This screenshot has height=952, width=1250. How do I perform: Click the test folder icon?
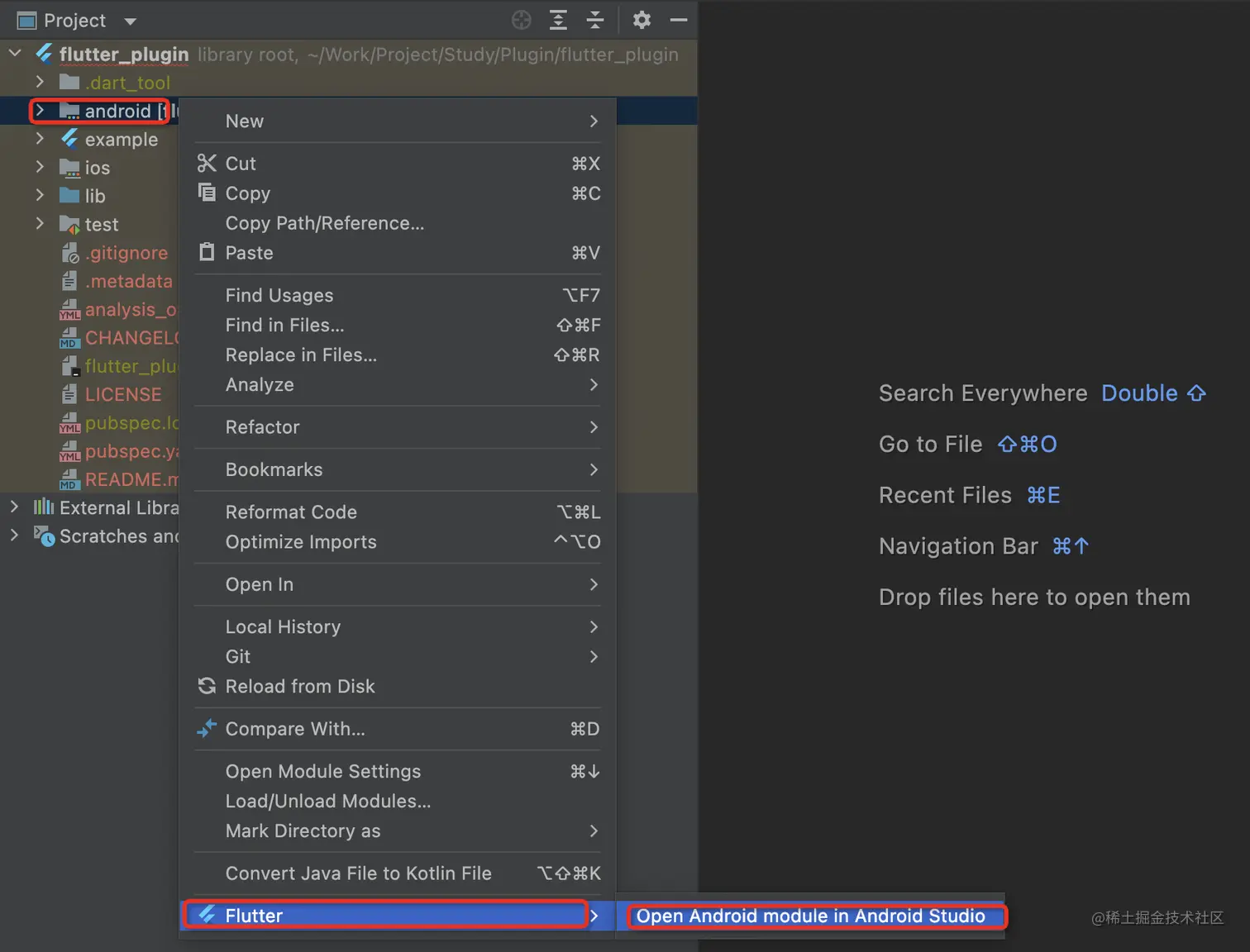pos(69,225)
